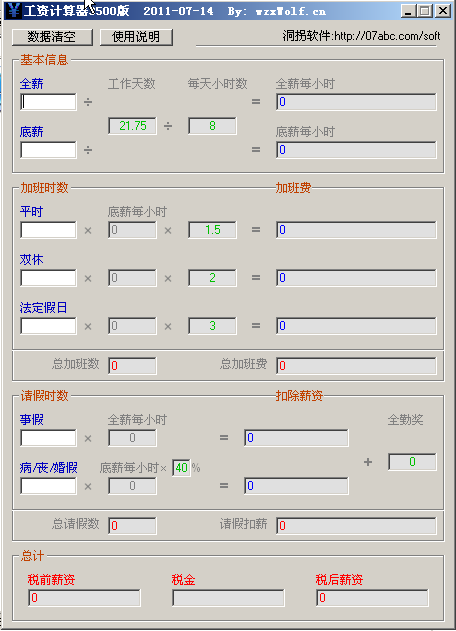Click the 税前薪资 result field
456x631 pixels.
tap(84, 598)
